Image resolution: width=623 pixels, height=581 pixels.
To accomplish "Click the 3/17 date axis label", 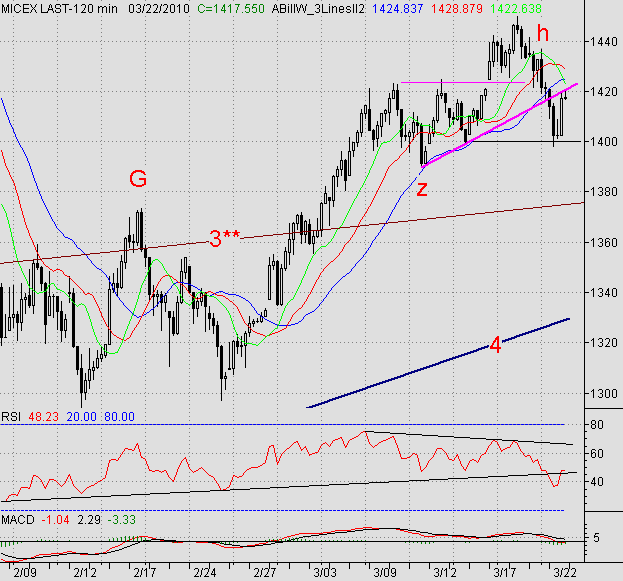I will pos(505,573).
